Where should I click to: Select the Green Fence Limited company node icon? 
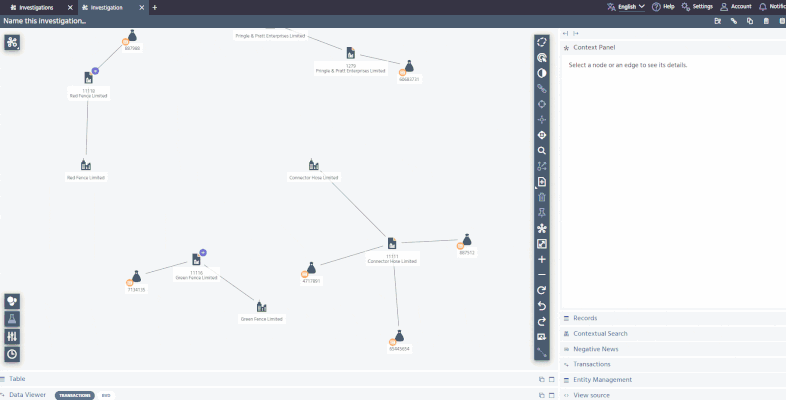tap(262, 306)
